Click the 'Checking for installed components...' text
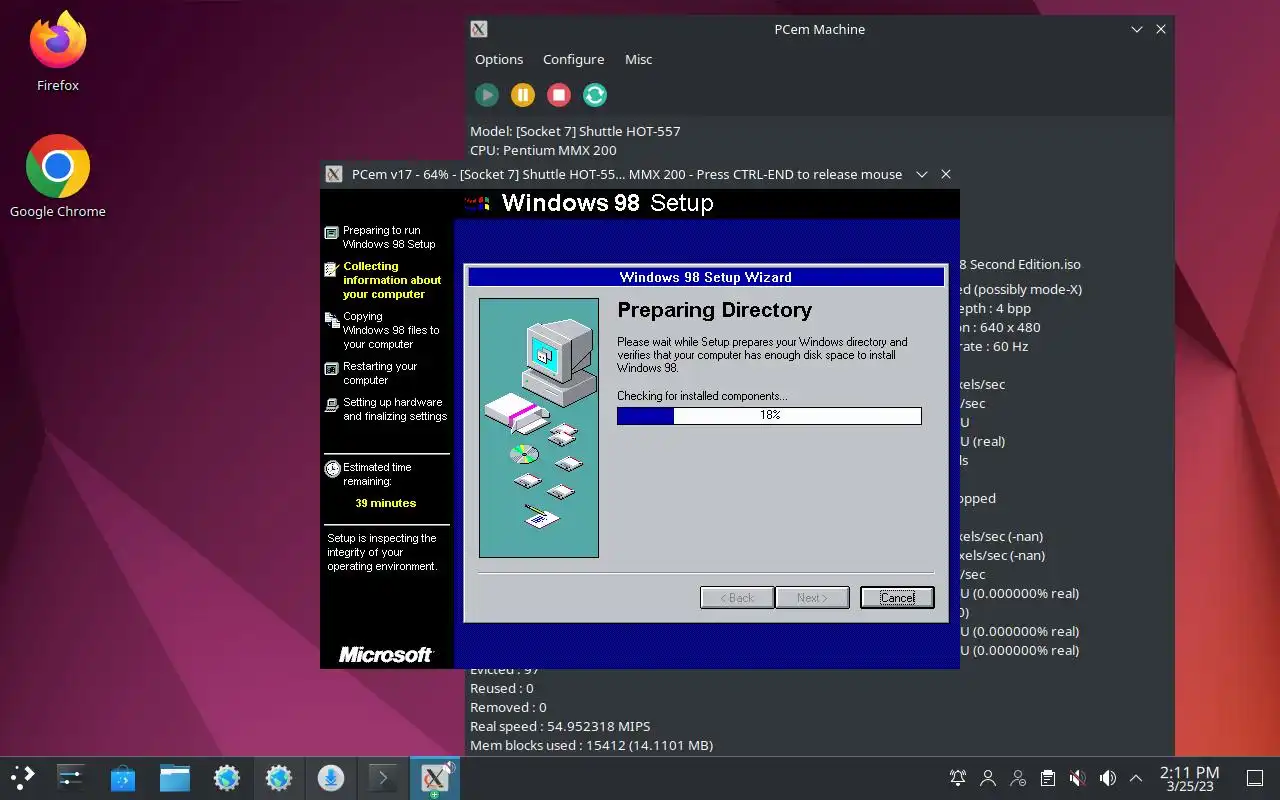This screenshot has width=1280, height=800. pos(702,396)
